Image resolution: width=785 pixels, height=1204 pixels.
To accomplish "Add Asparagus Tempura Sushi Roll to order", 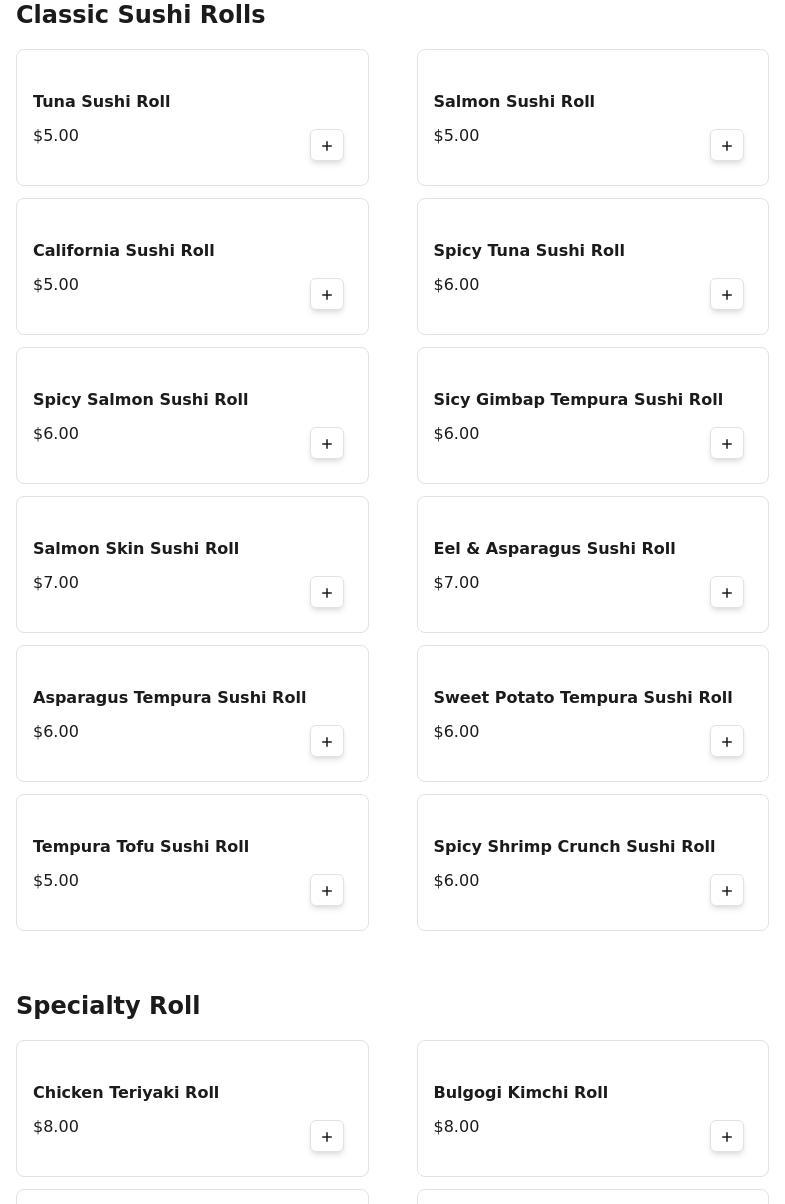I will click(327, 742).
